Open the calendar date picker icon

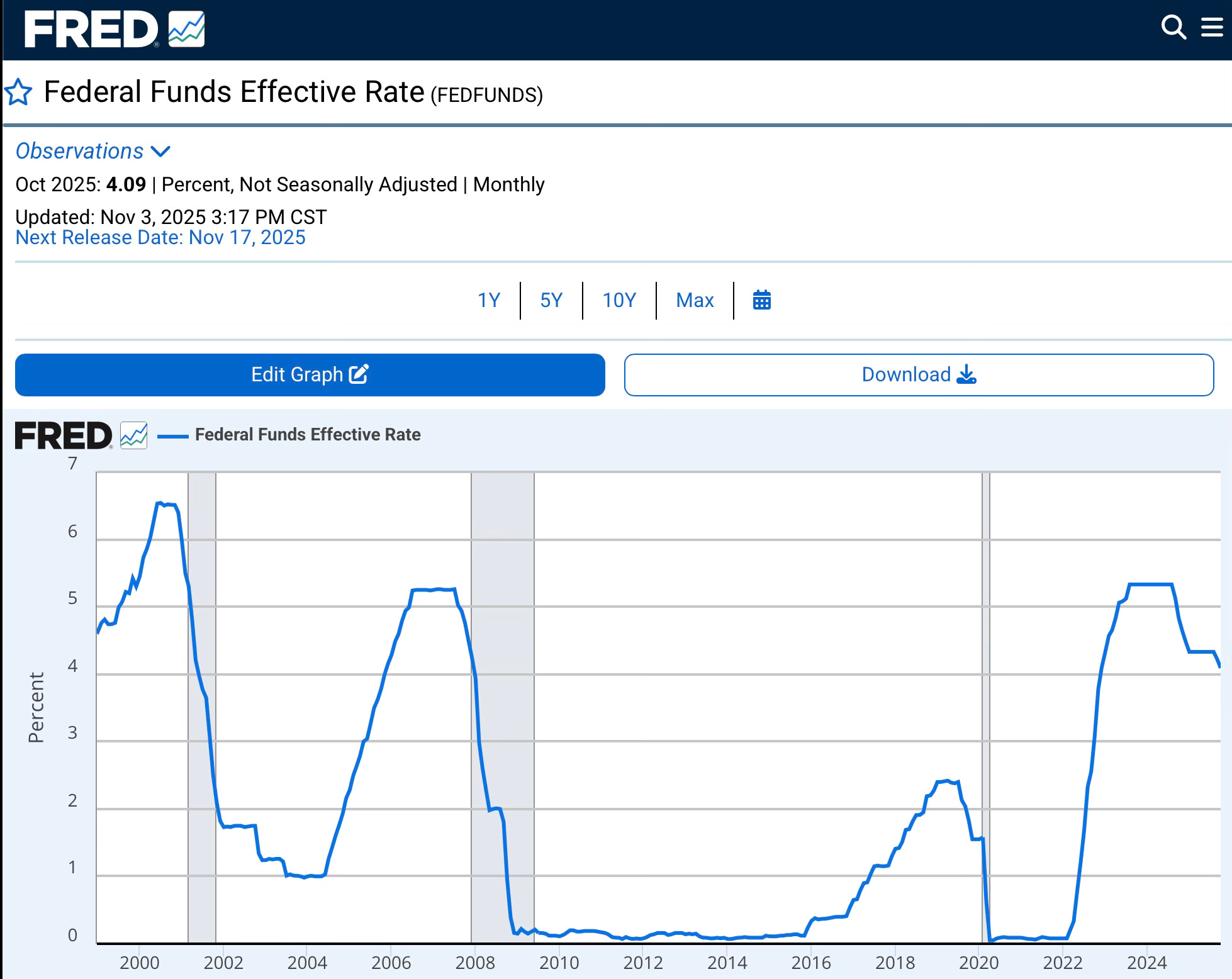tap(761, 300)
